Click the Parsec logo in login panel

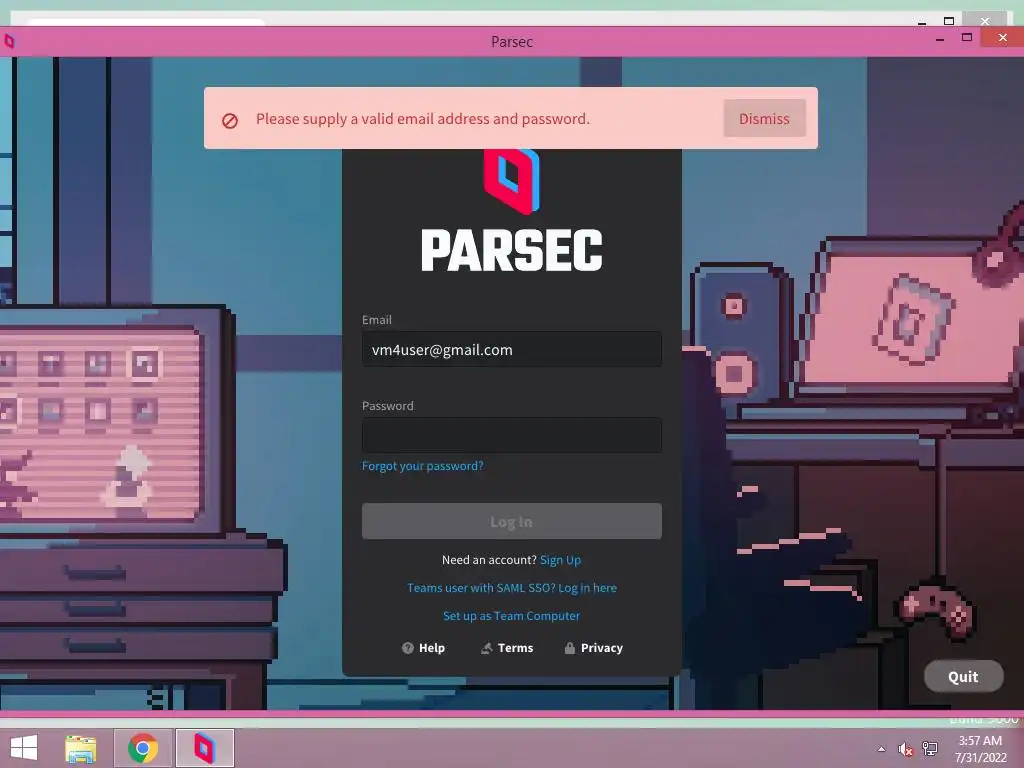511,181
